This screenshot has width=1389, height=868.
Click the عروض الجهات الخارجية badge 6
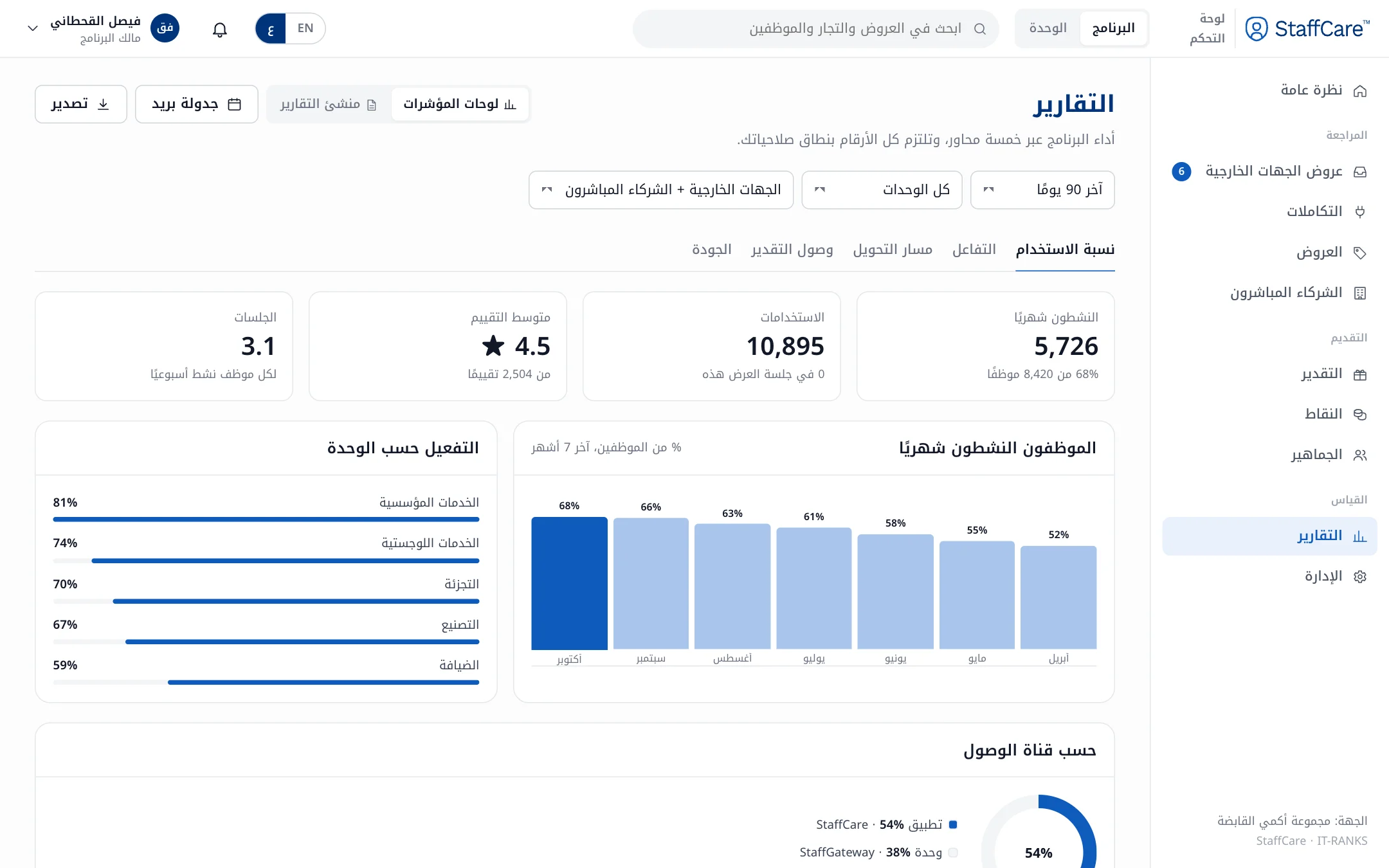(x=1181, y=172)
